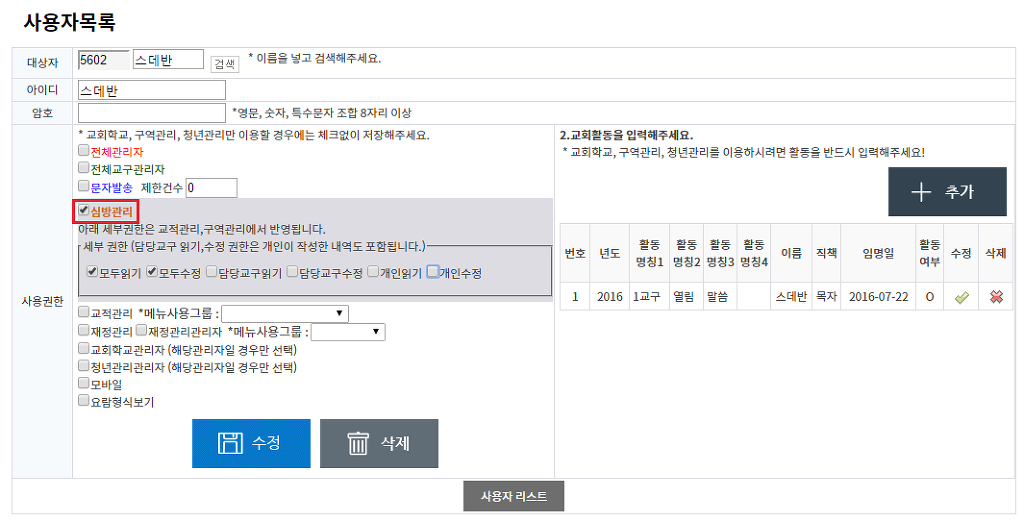Toggle the 모두읽기 permission checkbox
The height and width of the screenshot is (522, 1024).
(x=92, y=271)
